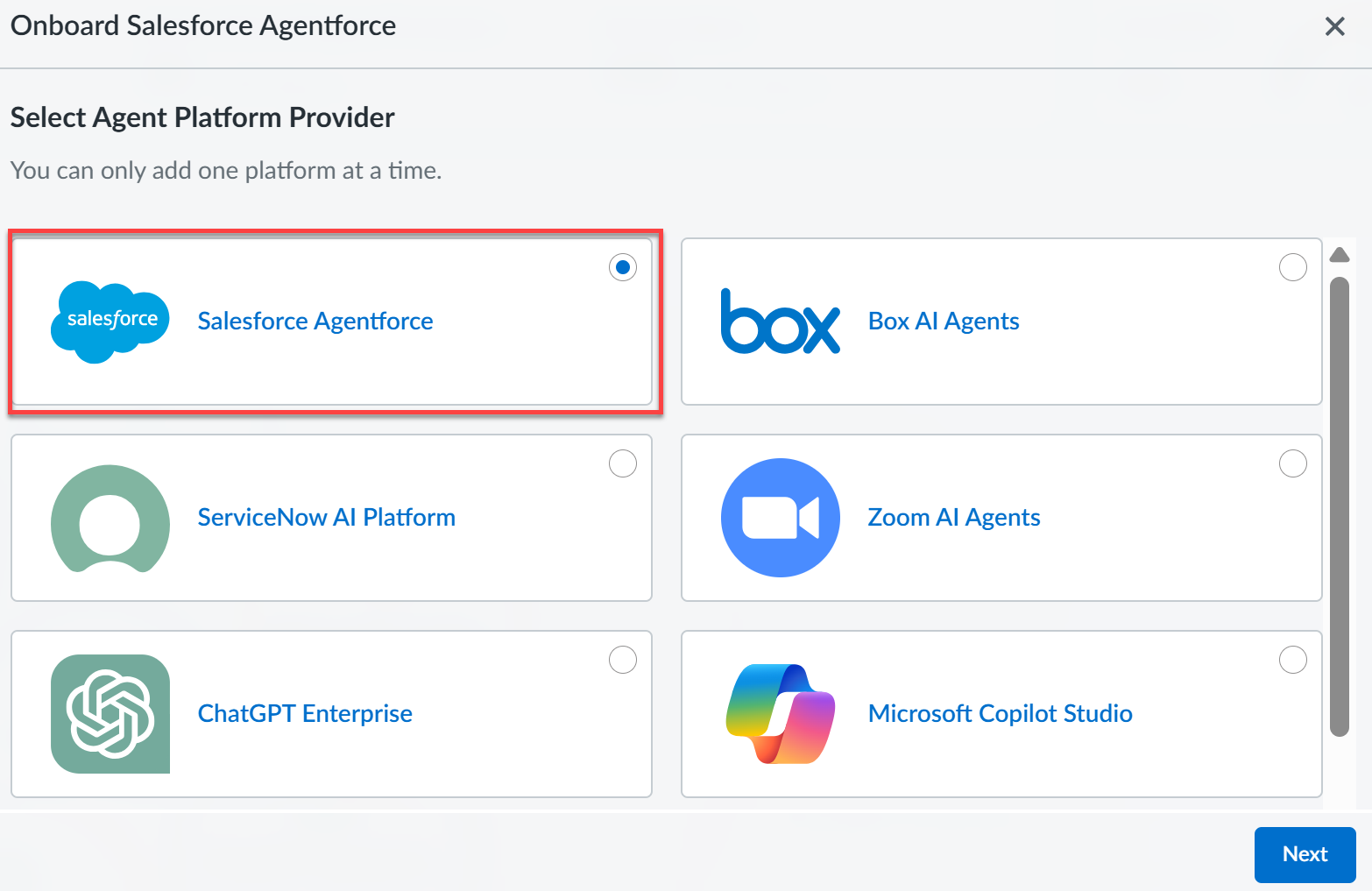
Task: Click the Box logo icon
Action: tap(780, 322)
